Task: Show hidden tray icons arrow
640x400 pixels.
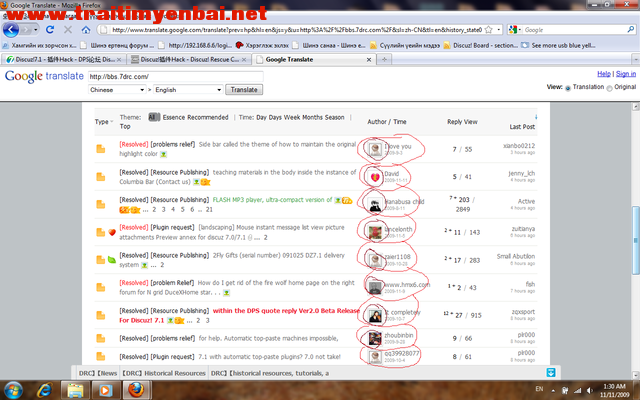Action: click(553, 391)
